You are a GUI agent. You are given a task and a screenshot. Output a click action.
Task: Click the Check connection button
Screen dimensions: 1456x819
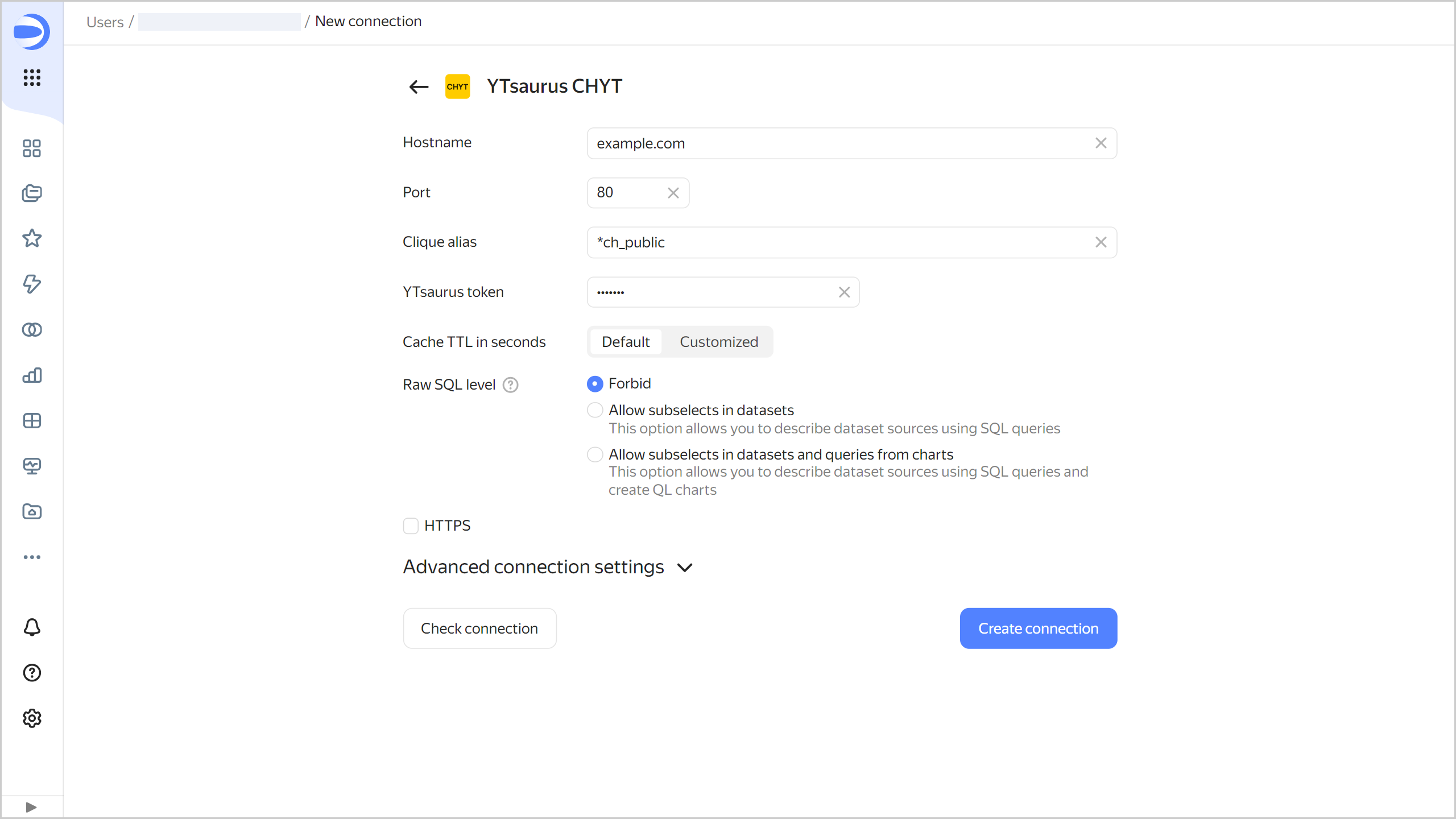479,628
